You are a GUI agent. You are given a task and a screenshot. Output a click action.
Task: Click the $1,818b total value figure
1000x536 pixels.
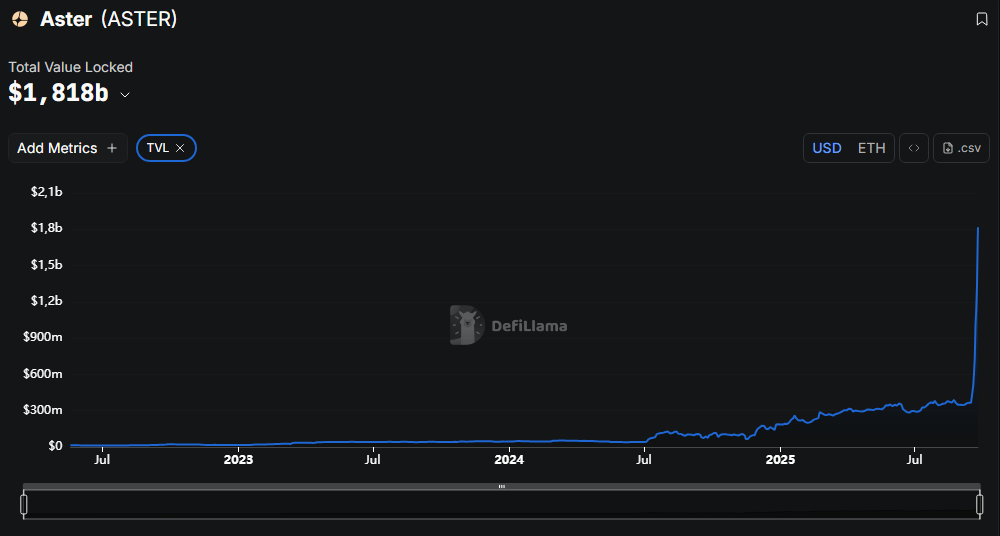[x=58, y=93]
